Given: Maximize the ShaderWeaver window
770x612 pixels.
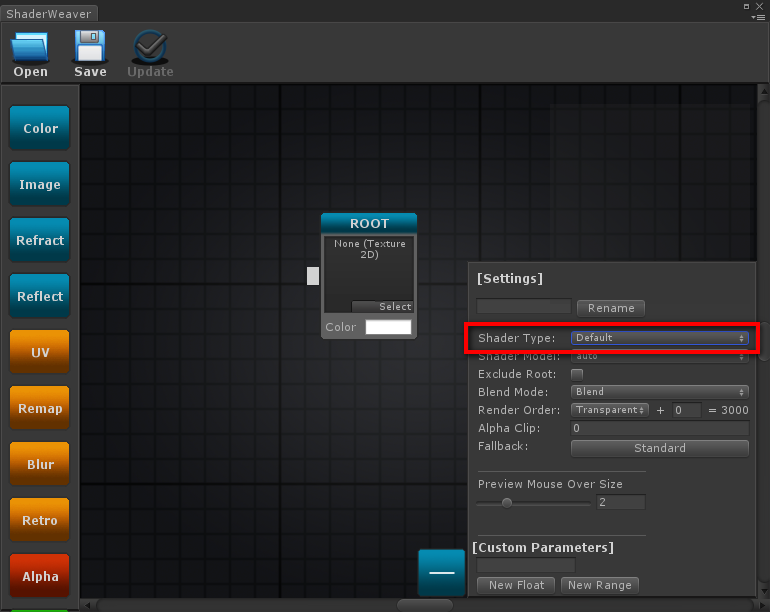Looking at the screenshot, I should pyautogui.click(x=746, y=6).
